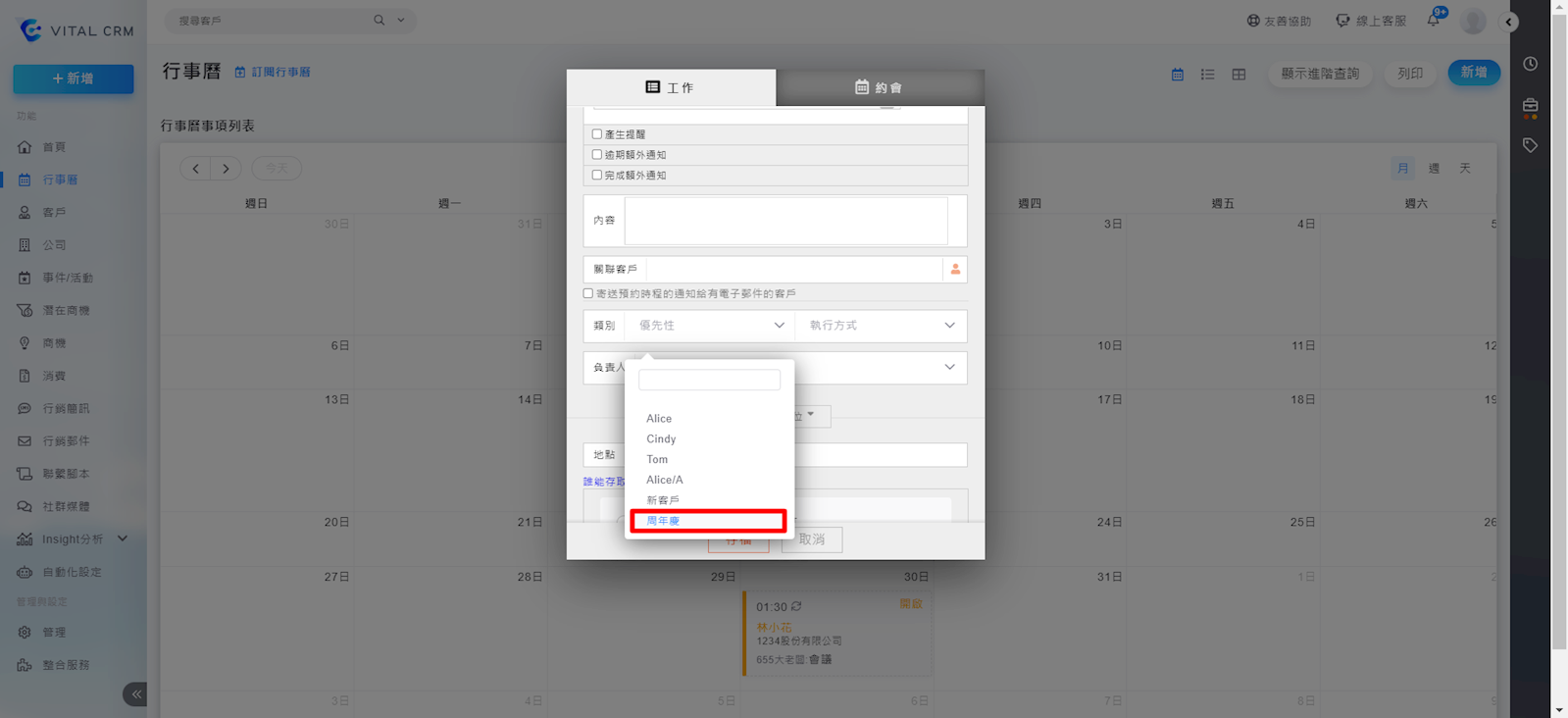Screen dimensions: 1568x718
Task: Expand Insight分析 in the sidebar
Action: click(x=123, y=538)
